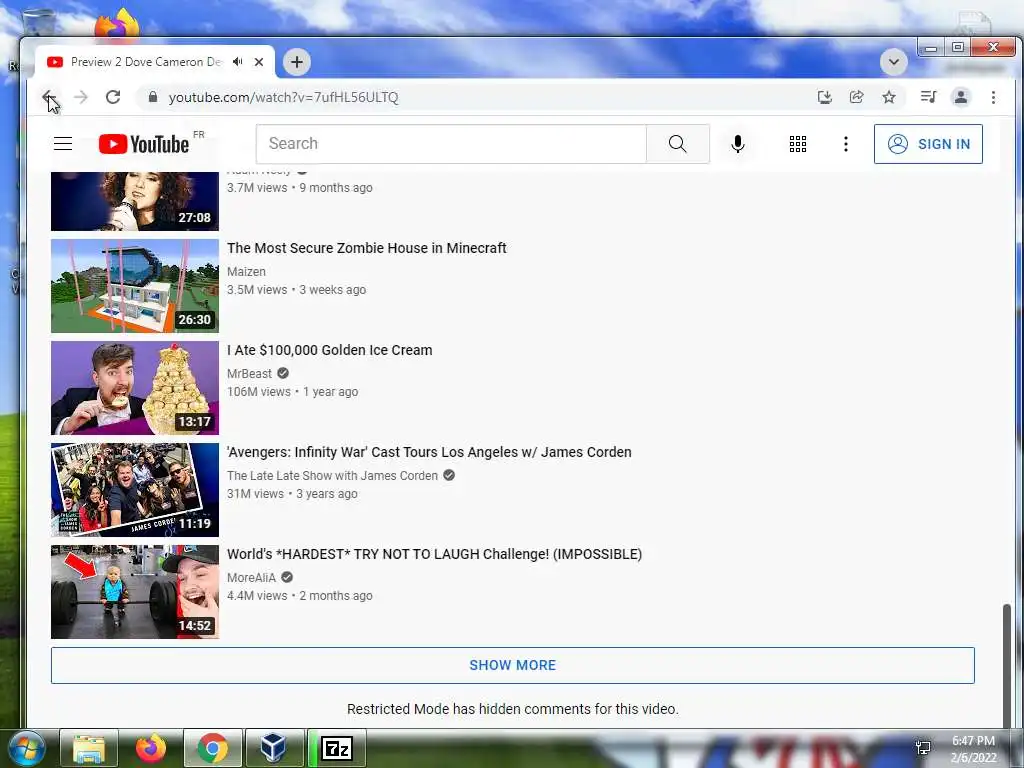The width and height of the screenshot is (1024, 768).
Task: Open YouTube settings three-dot menu
Action: point(846,144)
